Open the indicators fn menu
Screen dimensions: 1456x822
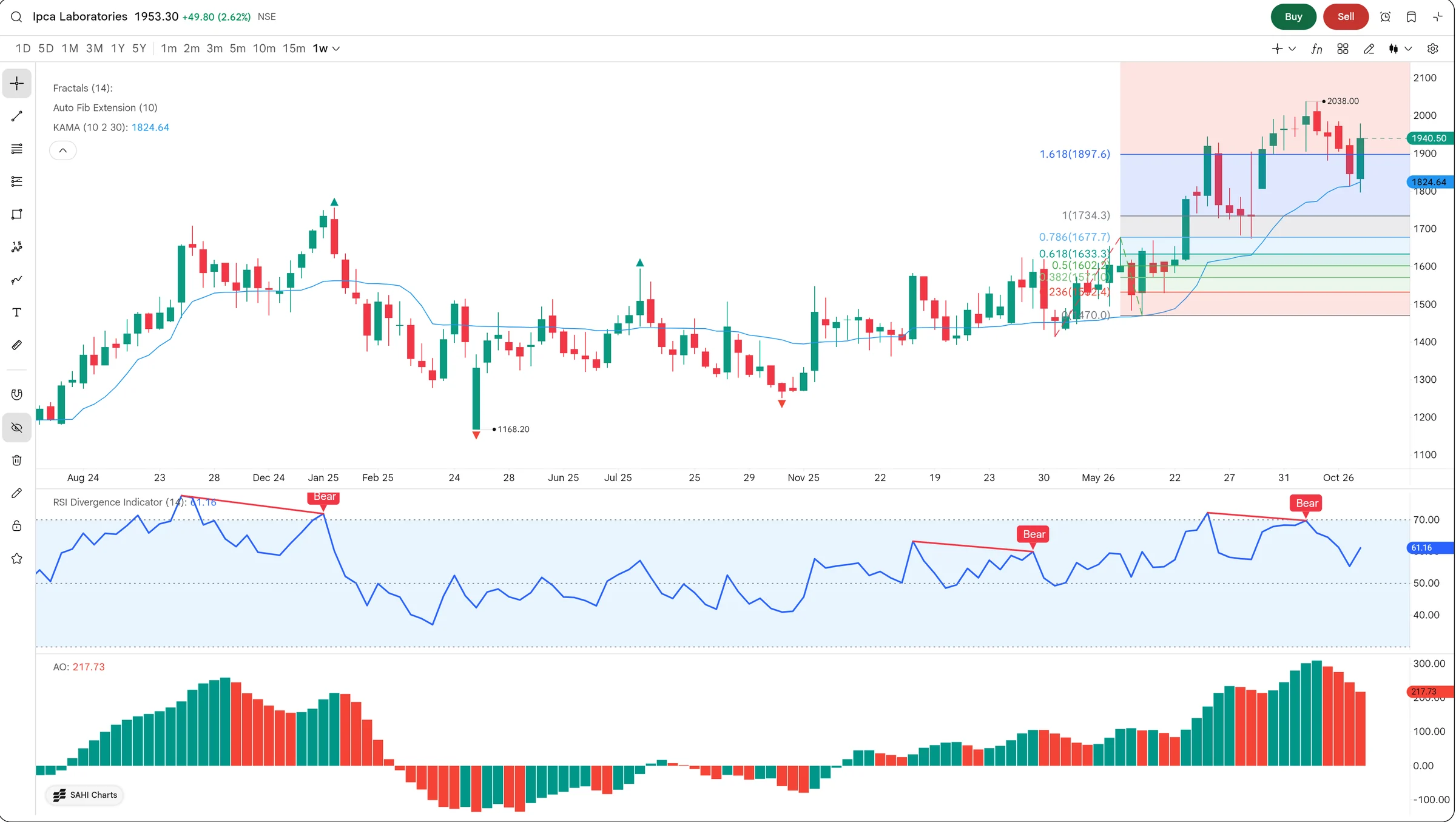(x=1316, y=49)
